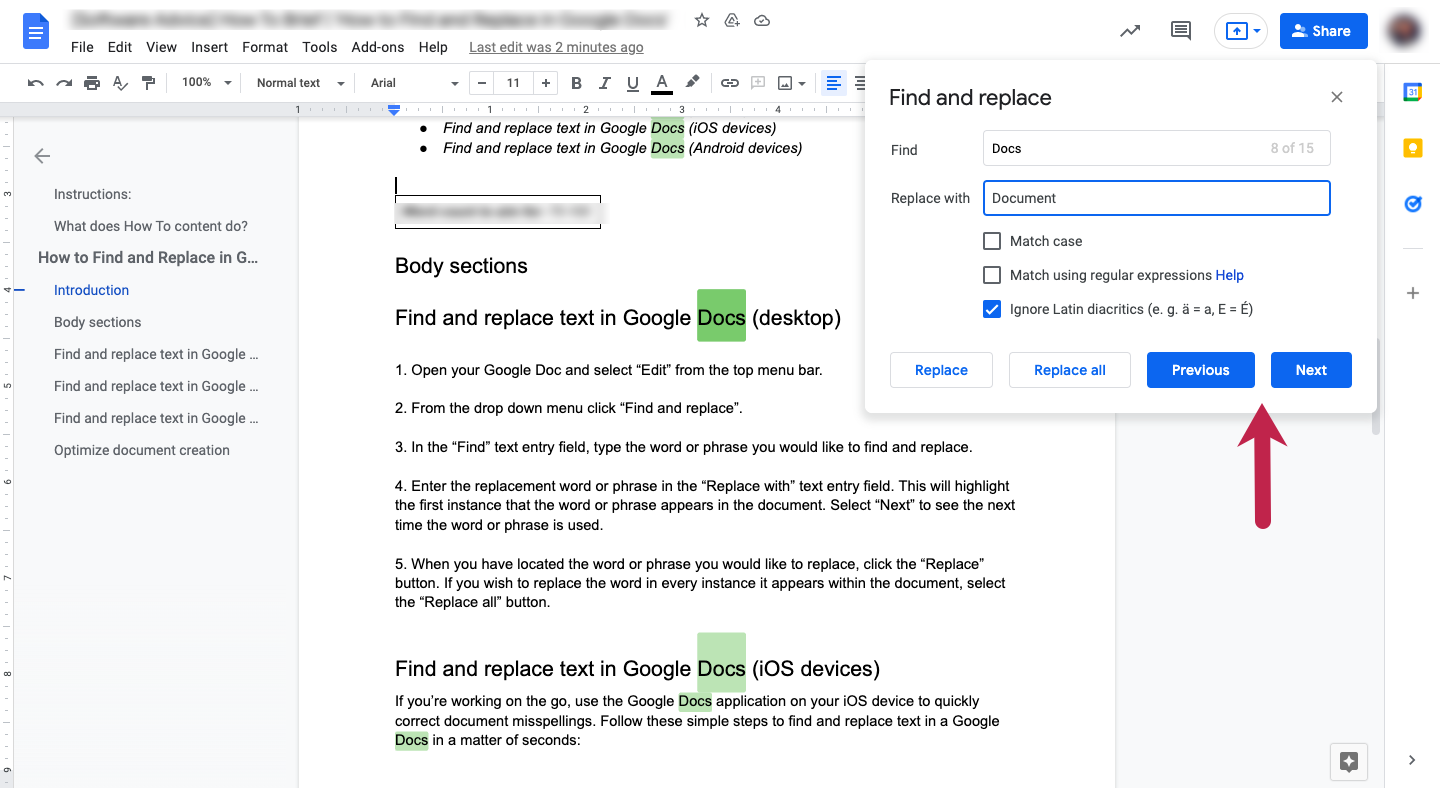Open the text color picker
The image size is (1440, 788).
[x=661, y=83]
